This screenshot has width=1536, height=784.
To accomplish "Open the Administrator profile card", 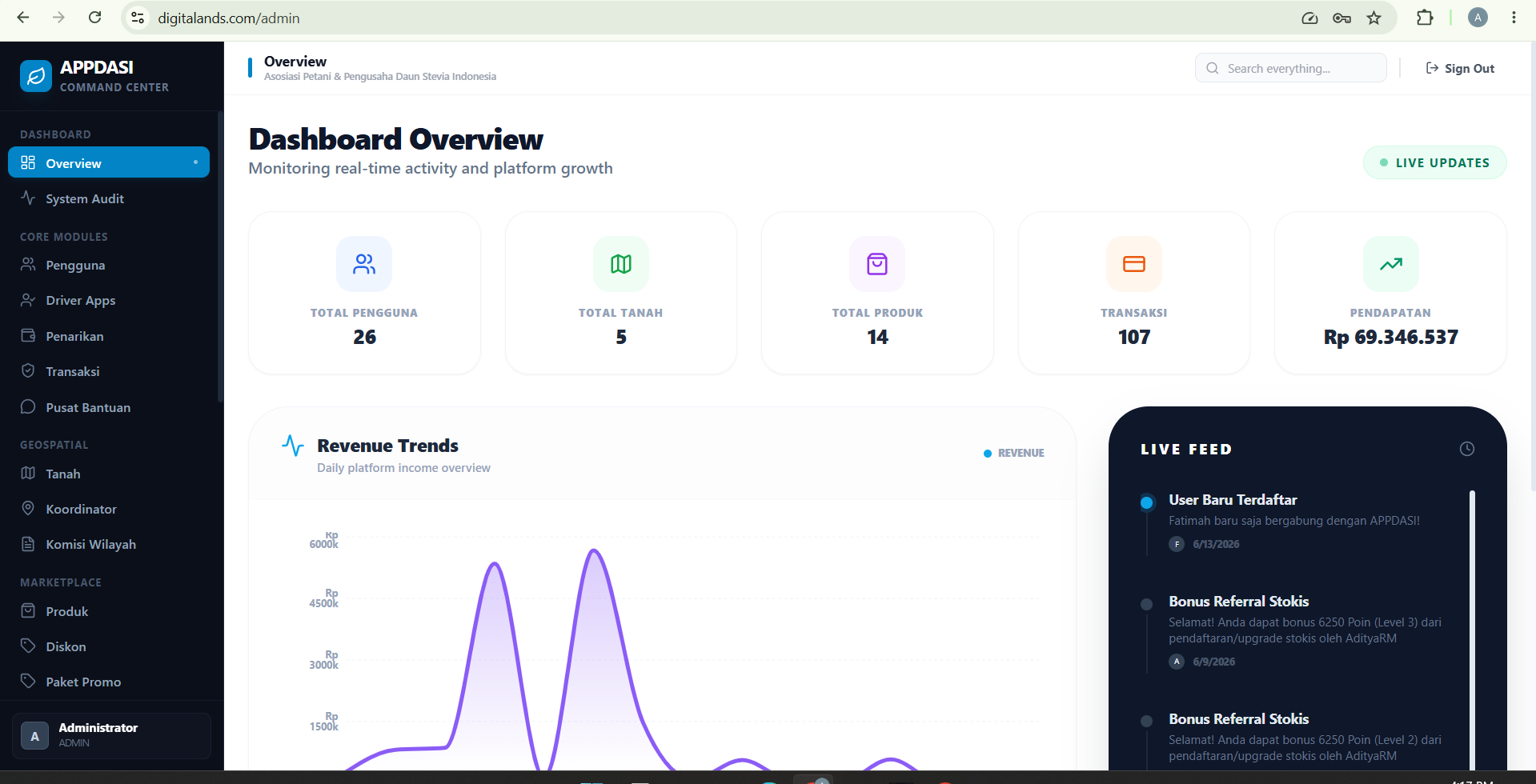I will (111, 735).
